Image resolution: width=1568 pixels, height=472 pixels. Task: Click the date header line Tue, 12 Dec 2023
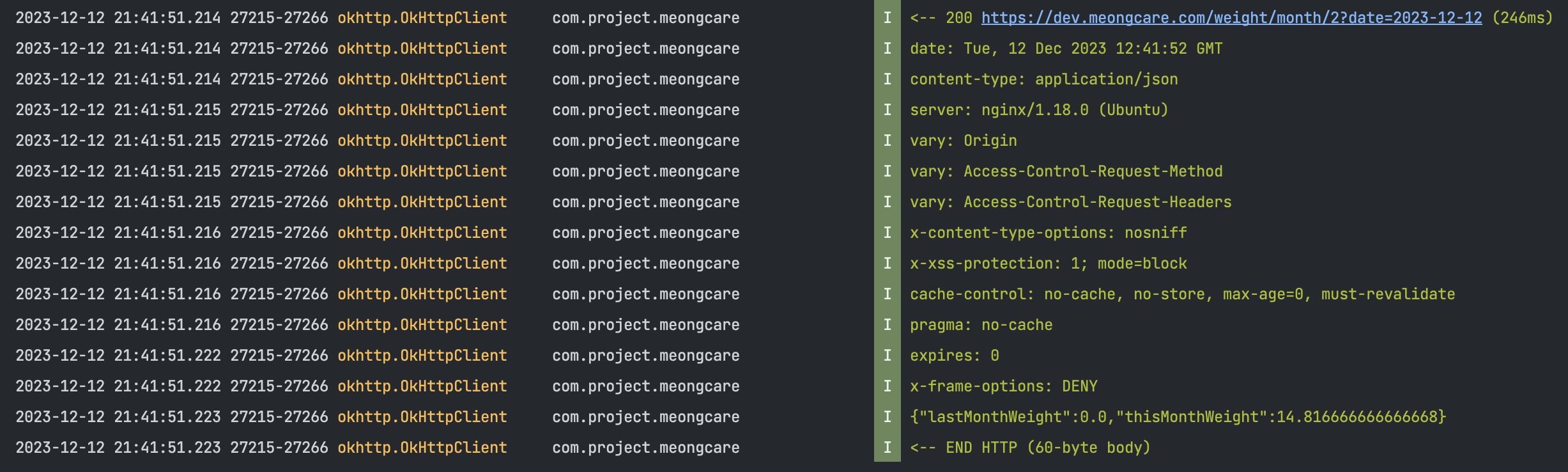point(1066,49)
